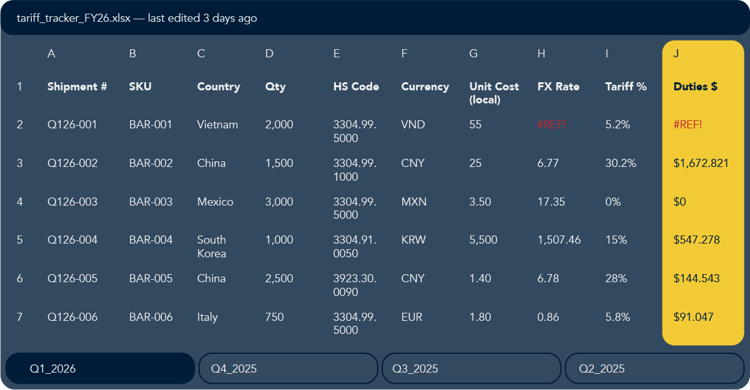
Task: Select row 7 number header
Action: click(x=20, y=317)
